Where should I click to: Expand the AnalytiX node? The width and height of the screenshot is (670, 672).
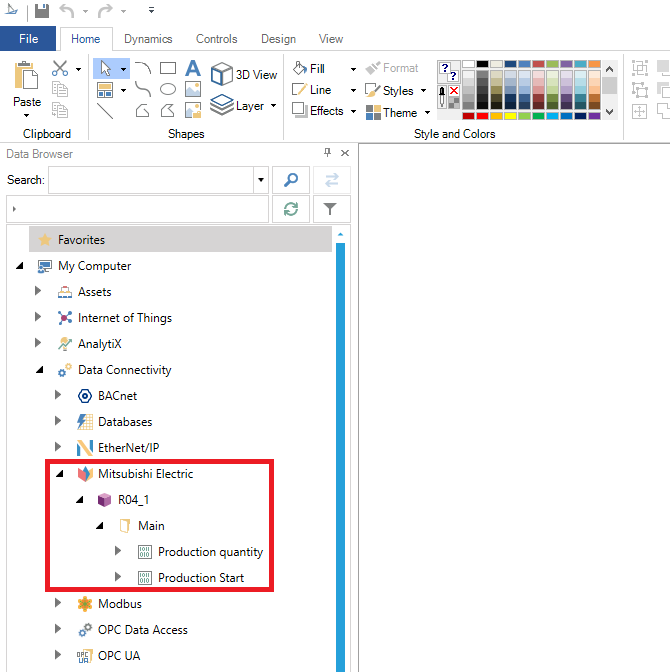tap(38, 343)
